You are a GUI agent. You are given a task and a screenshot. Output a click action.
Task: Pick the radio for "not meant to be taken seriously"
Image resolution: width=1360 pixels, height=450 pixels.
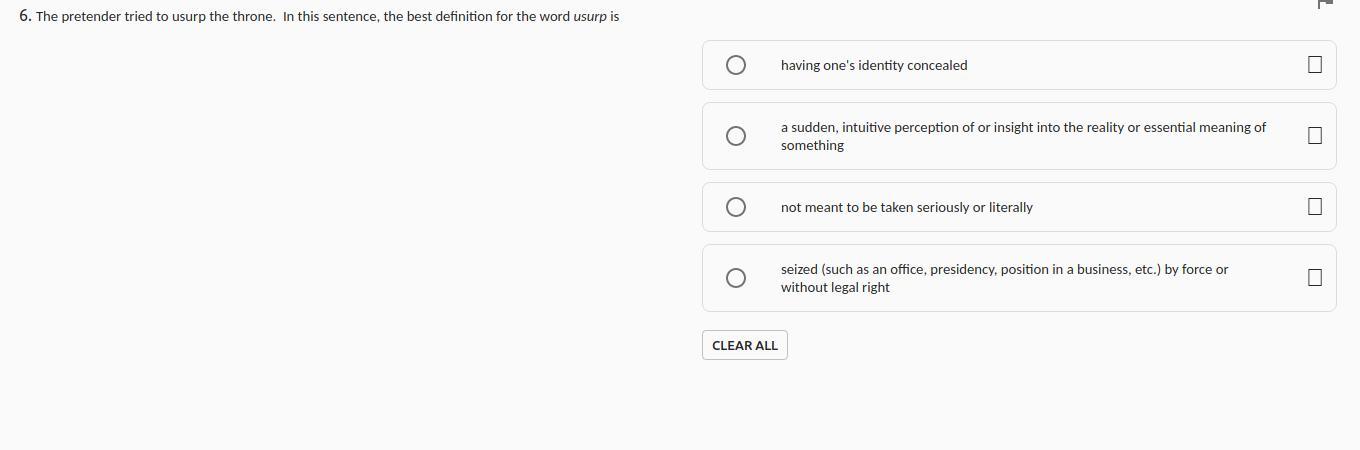[x=736, y=207]
